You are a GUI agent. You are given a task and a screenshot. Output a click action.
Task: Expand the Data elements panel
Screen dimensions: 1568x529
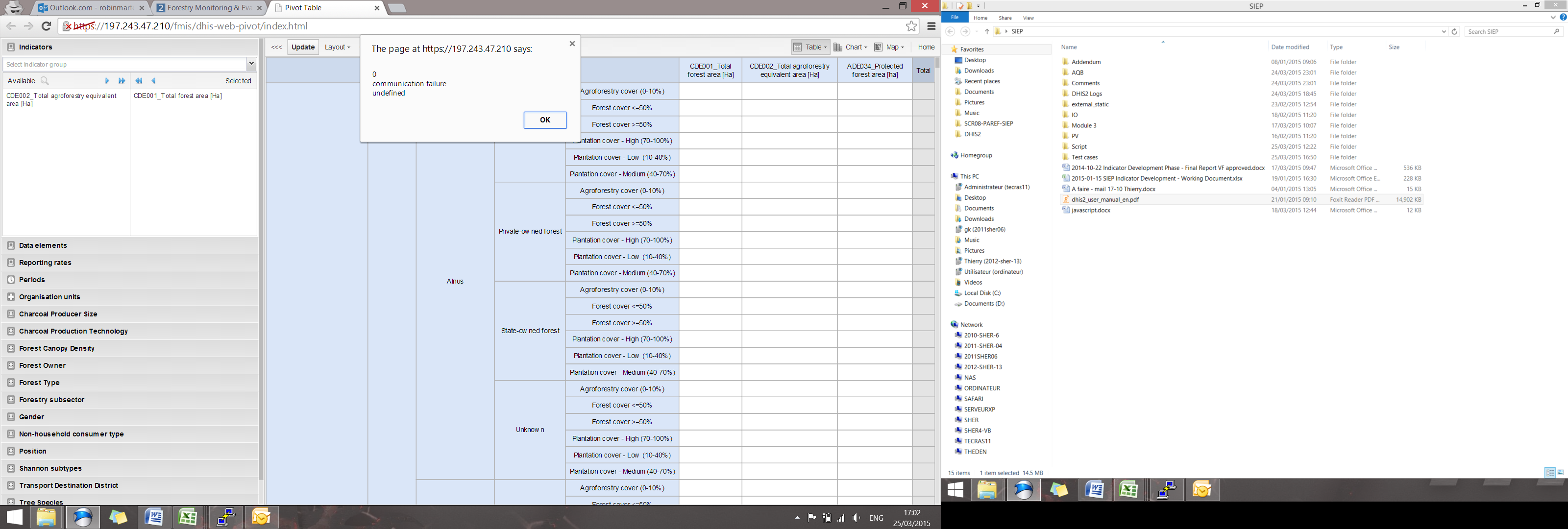pyautogui.click(x=43, y=246)
